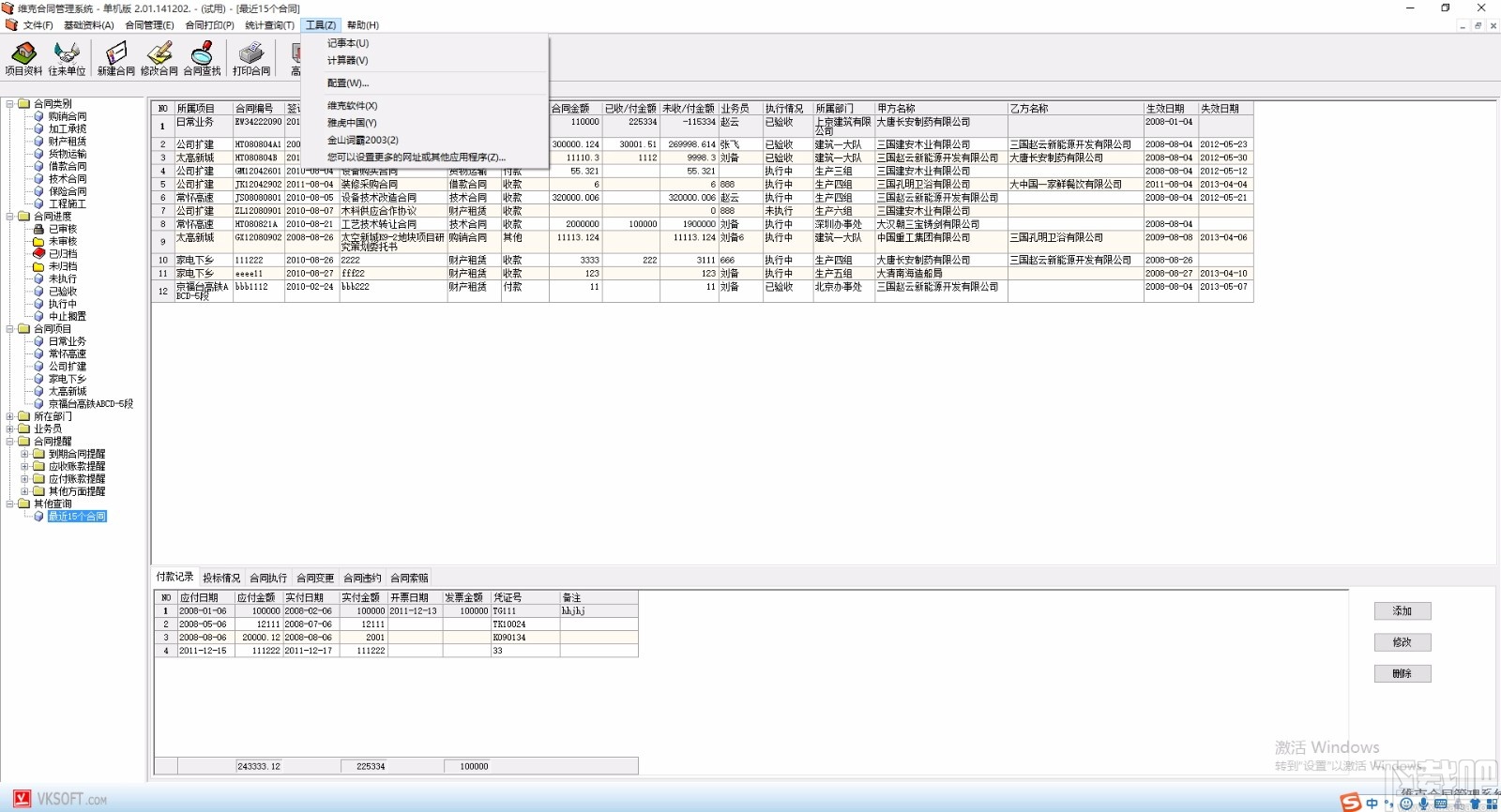The width and height of the screenshot is (1501, 812).
Task: Choose 维克软件(X) menu entry
Action: [352, 106]
